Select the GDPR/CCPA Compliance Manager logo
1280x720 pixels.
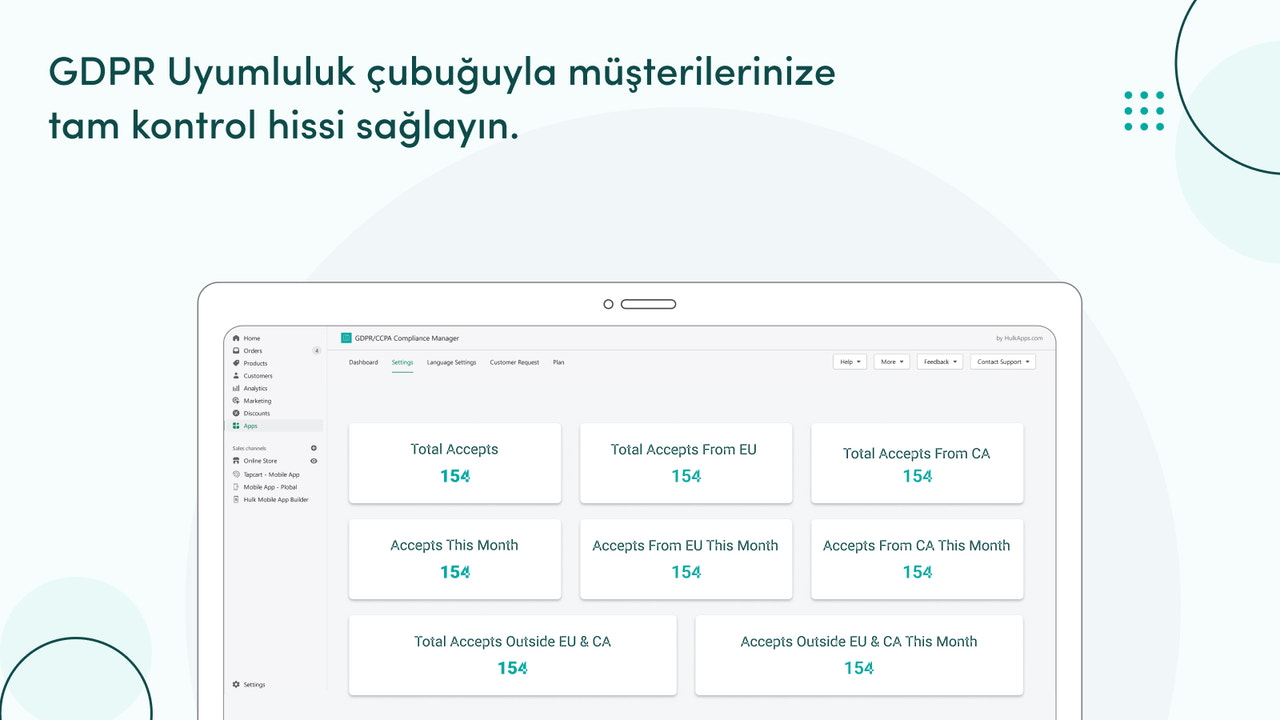coord(346,338)
